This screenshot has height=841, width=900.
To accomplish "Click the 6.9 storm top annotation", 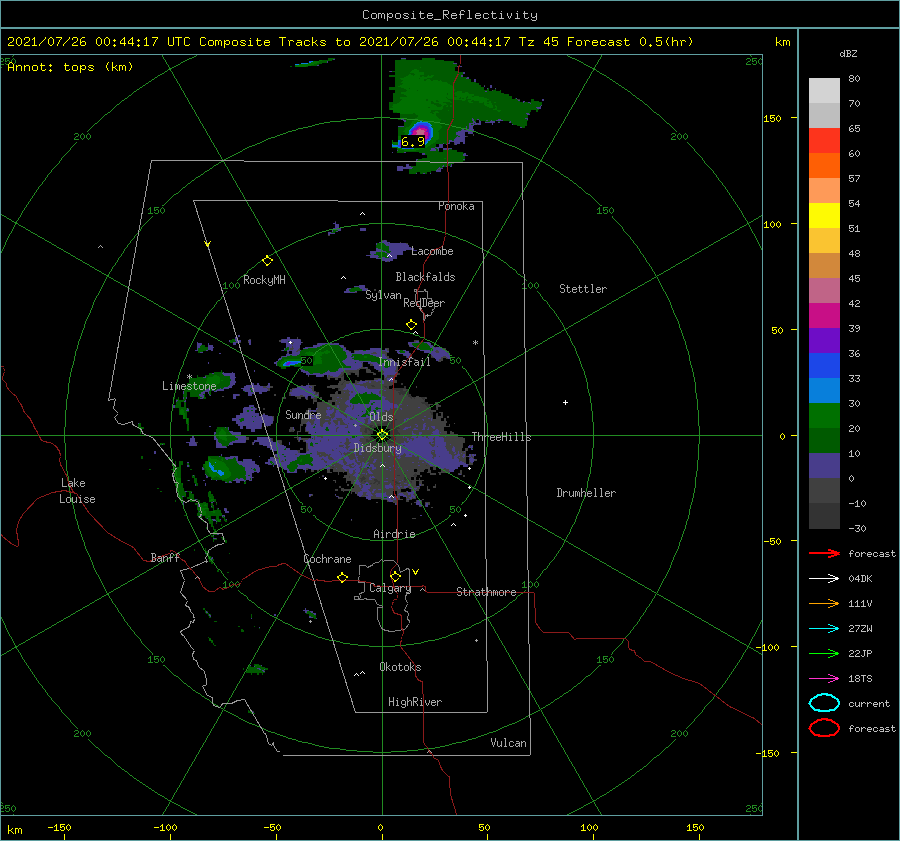I will coord(413,141).
